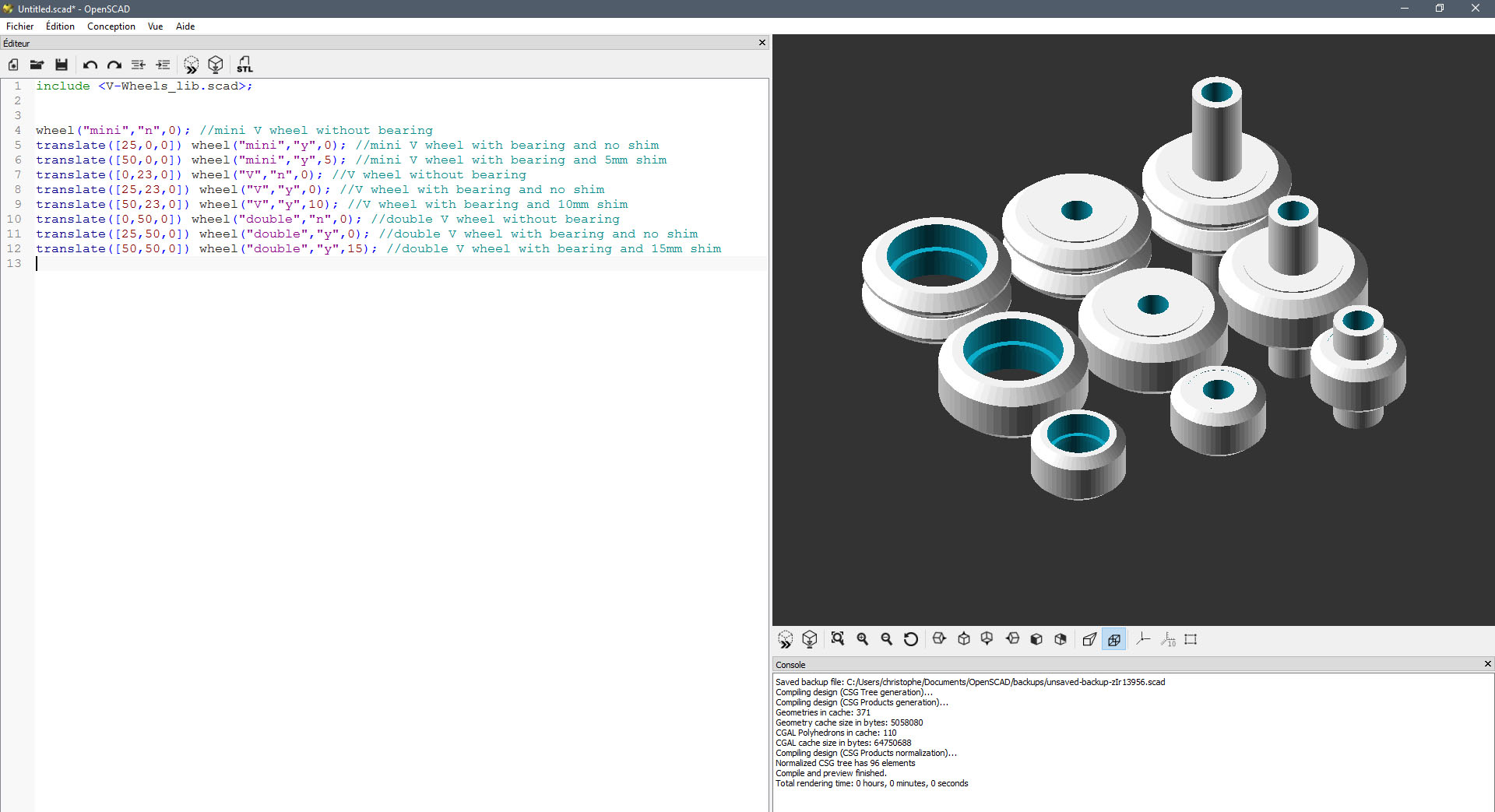Image resolution: width=1495 pixels, height=812 pixels.
Task: Open the Conception menu
Action: click(x=111, y=26)
